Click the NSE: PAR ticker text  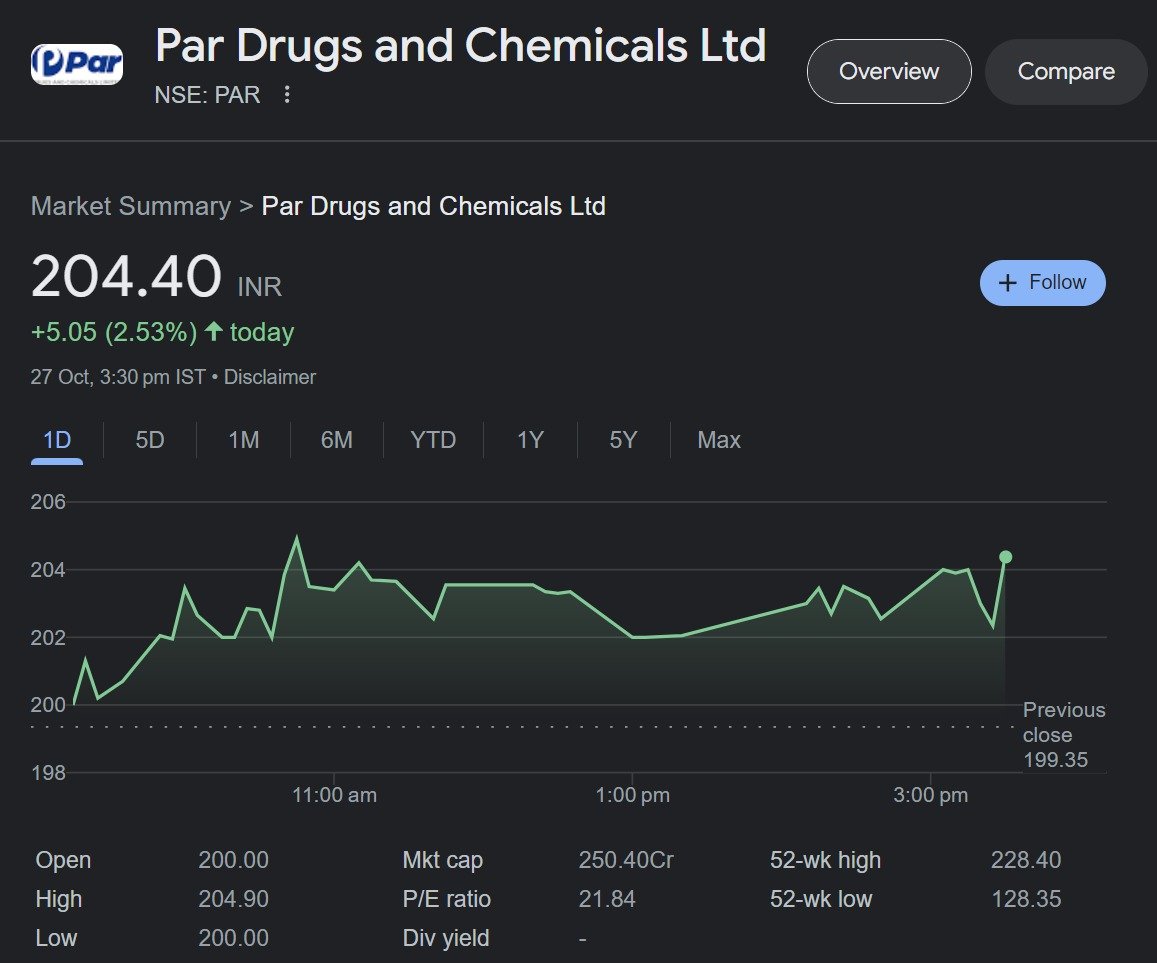[207, 95]
